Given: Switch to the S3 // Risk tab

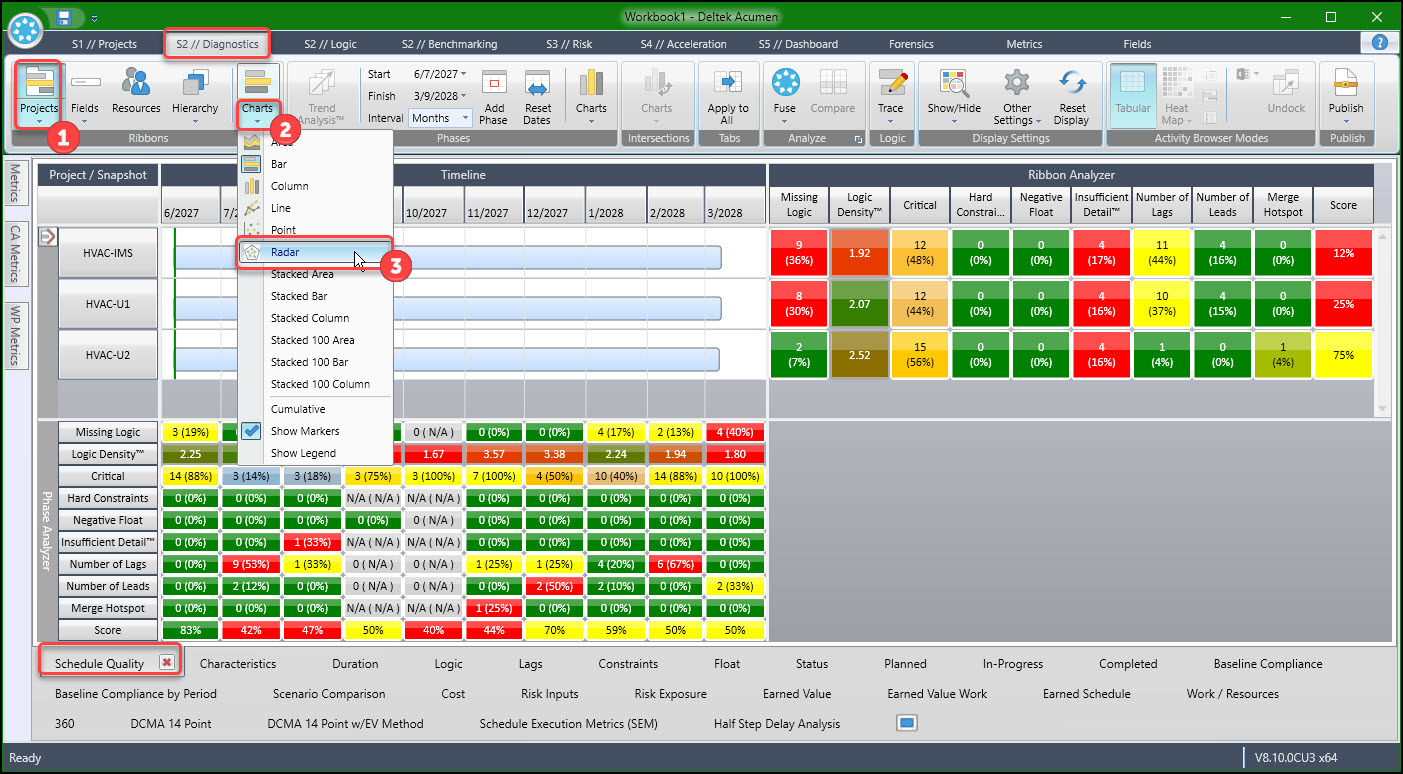Looking at the screenshot, I should 569,44.
